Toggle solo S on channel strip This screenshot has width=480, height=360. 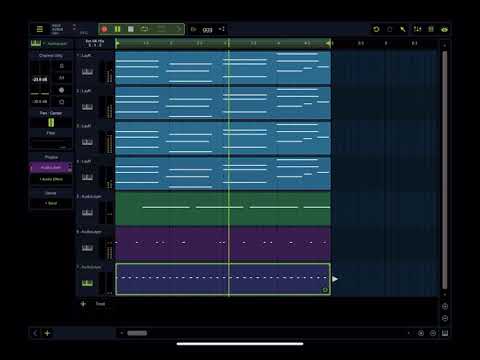[61, 66]
